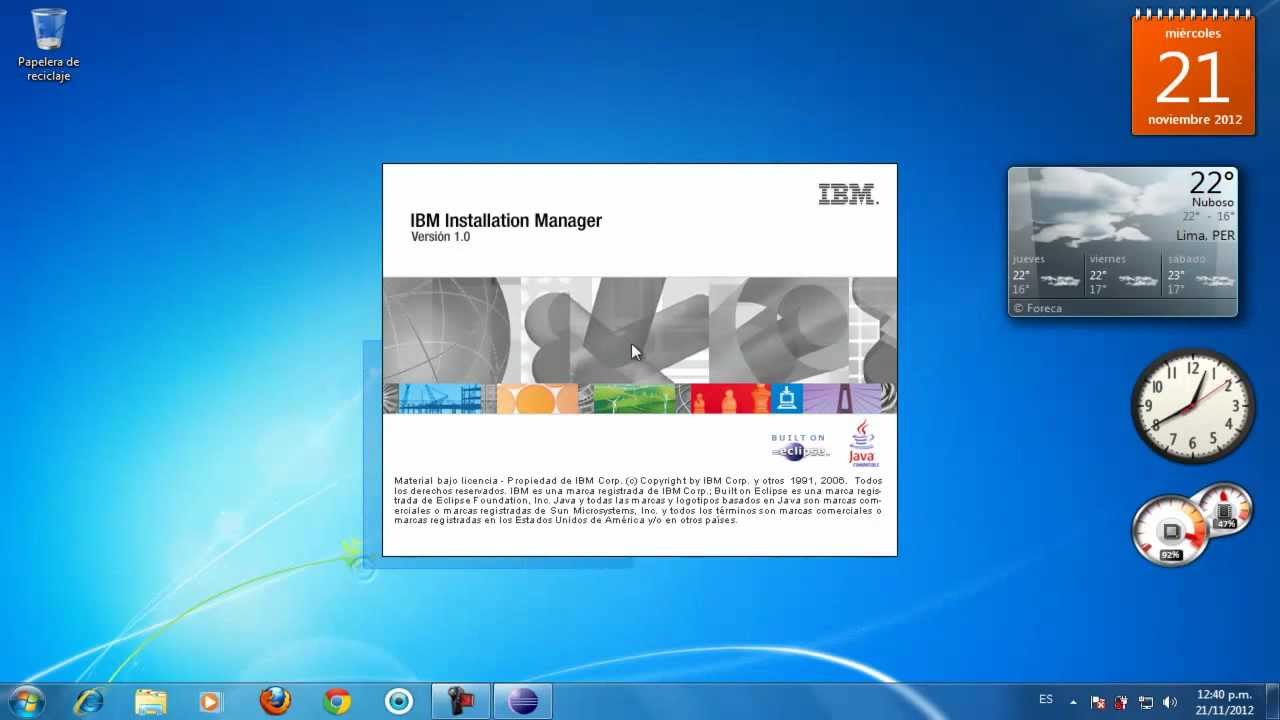This screenshot has height=720, width=1280.
Task: Open Windows Explorer folder in taskbar
Action: [x=150, y=702]
